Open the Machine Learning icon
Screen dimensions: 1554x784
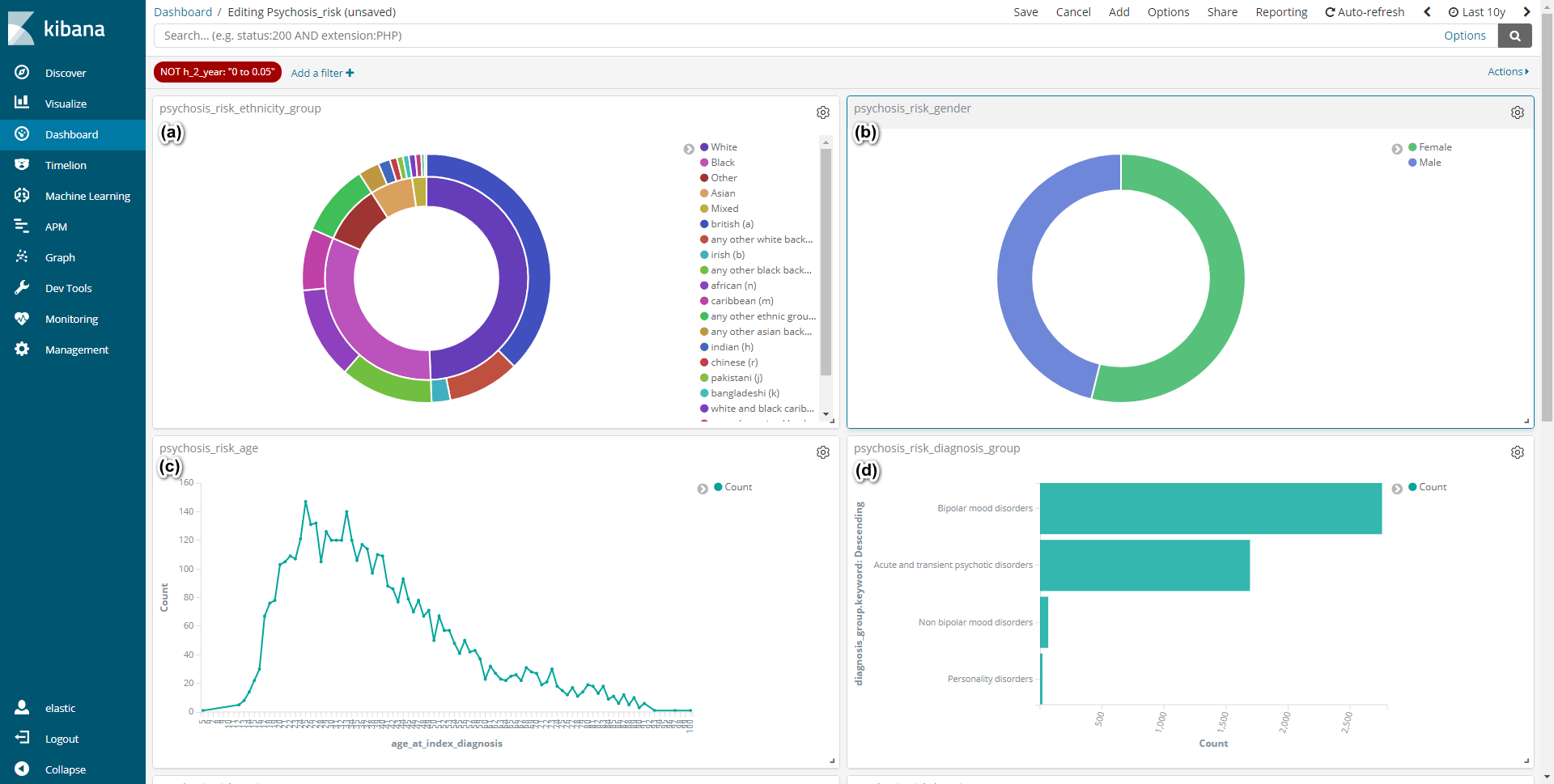tap(22, 196)
